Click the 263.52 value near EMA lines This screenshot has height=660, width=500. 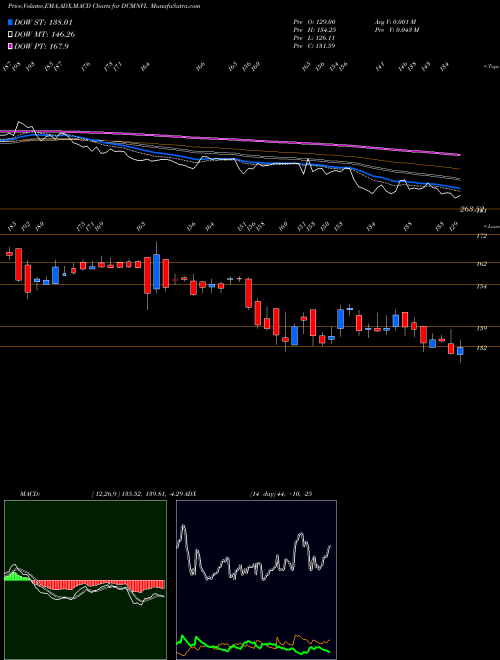tap(471, 209)
